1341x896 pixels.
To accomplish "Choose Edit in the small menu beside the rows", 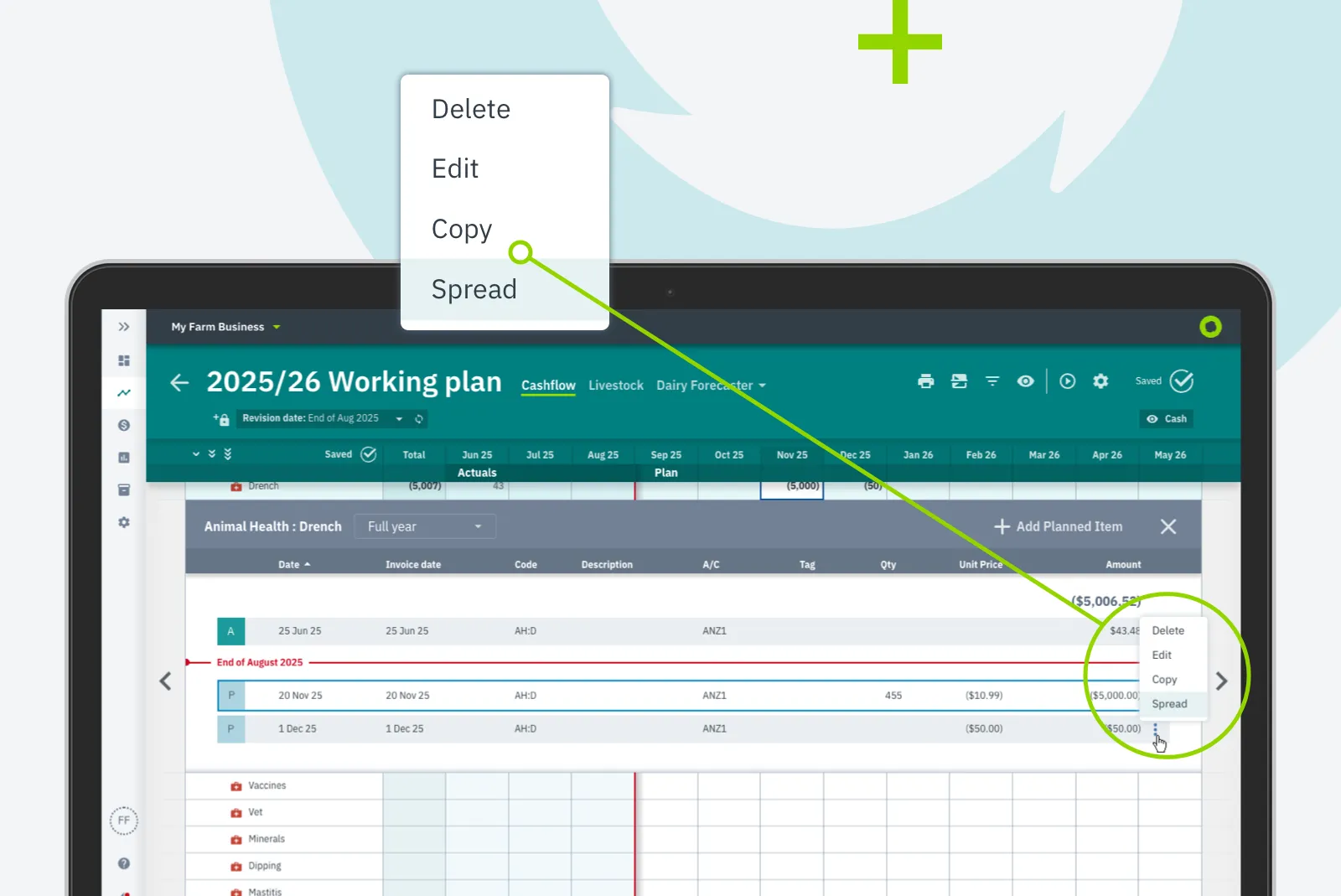I will (1162, 655).
